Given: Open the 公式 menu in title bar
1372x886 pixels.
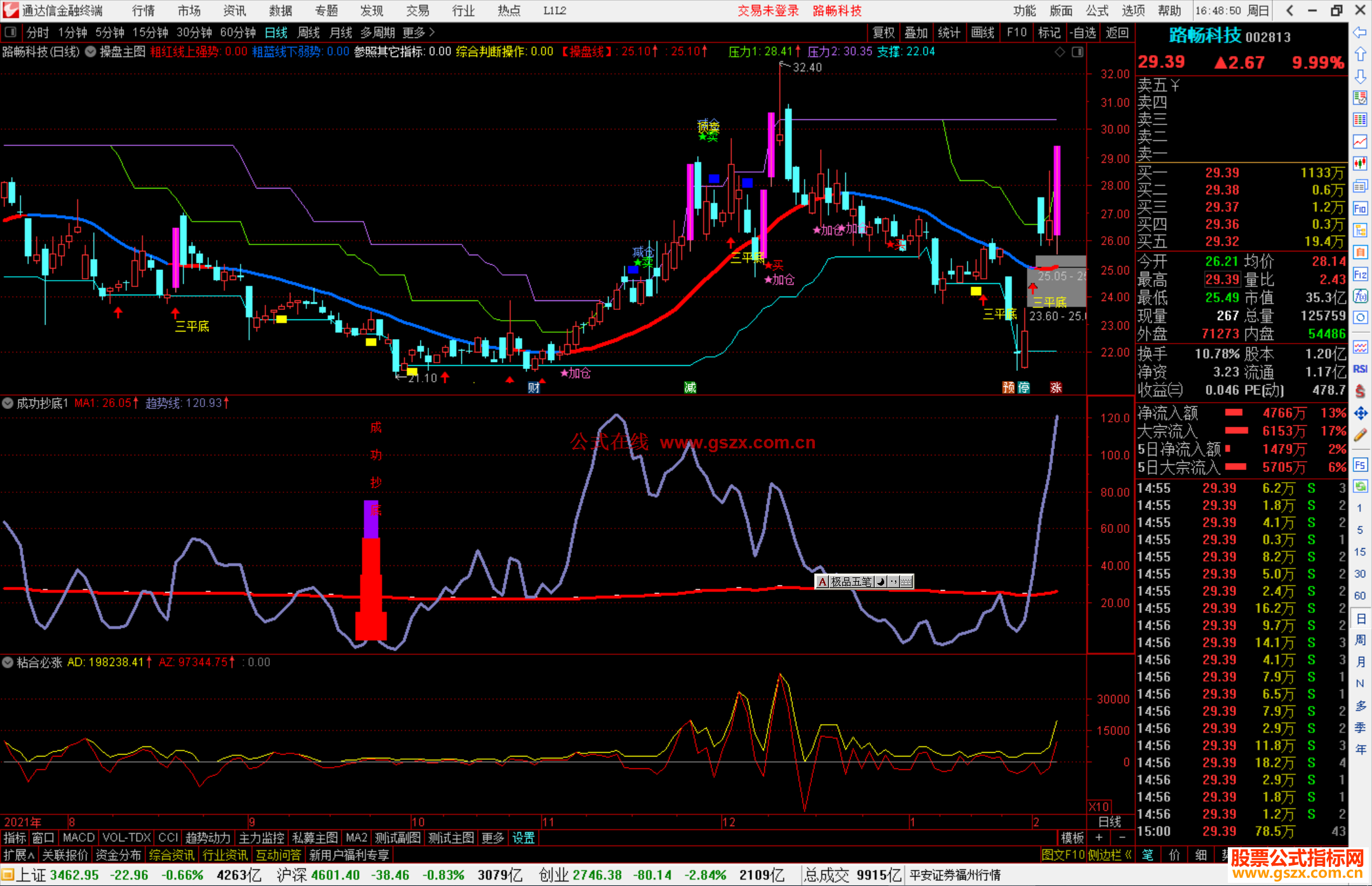Looking at the screenshot, I should click(1097, 11).
